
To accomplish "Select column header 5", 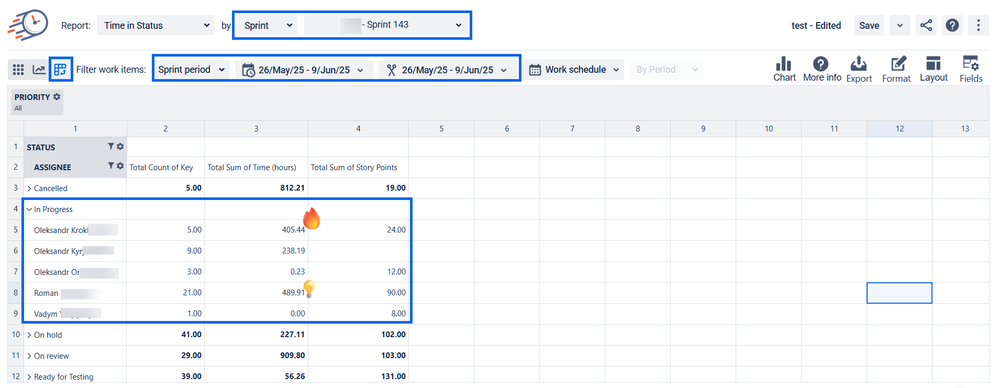I will (x=441, y=129).
